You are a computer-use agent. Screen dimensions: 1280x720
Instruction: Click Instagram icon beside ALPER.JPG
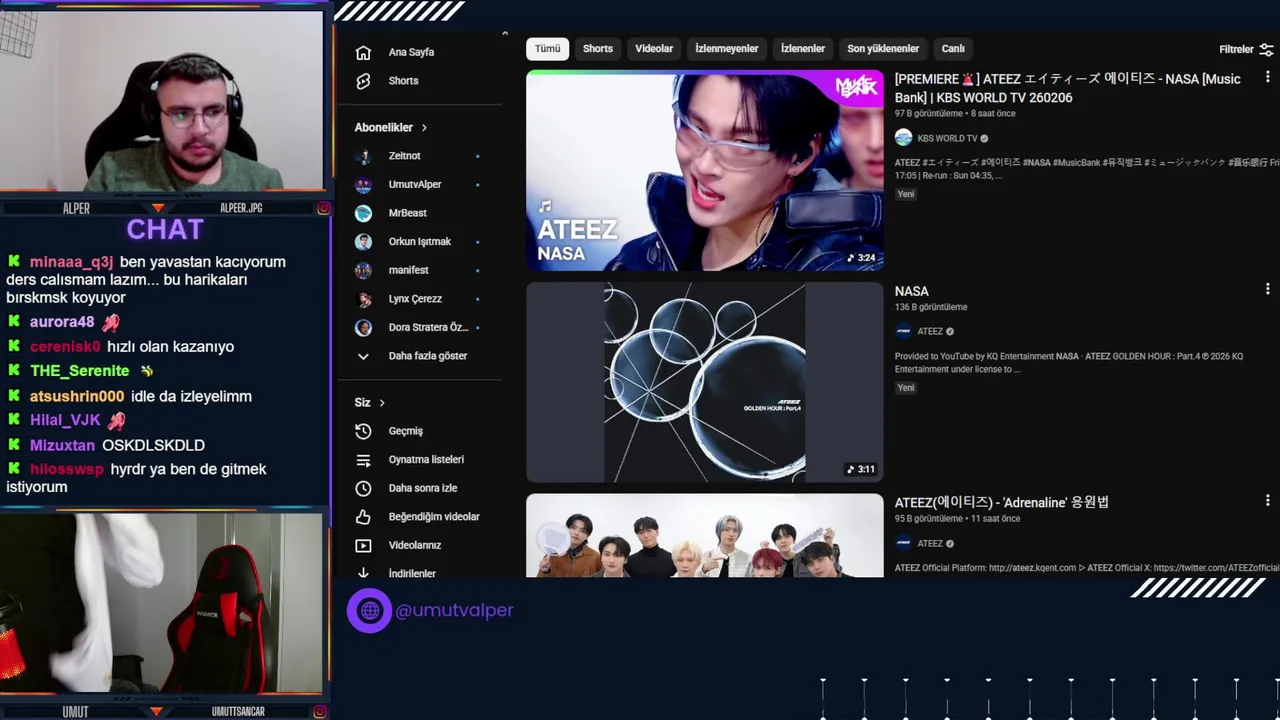(323, 208)
